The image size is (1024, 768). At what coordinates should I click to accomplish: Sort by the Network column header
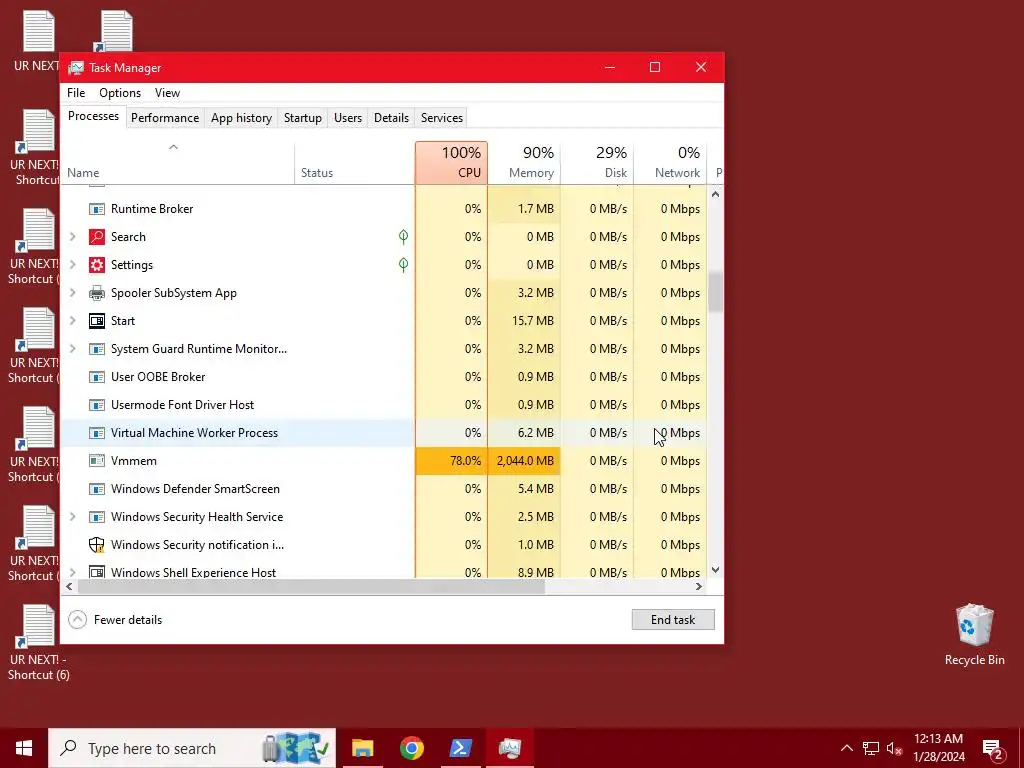coord(670,163)
